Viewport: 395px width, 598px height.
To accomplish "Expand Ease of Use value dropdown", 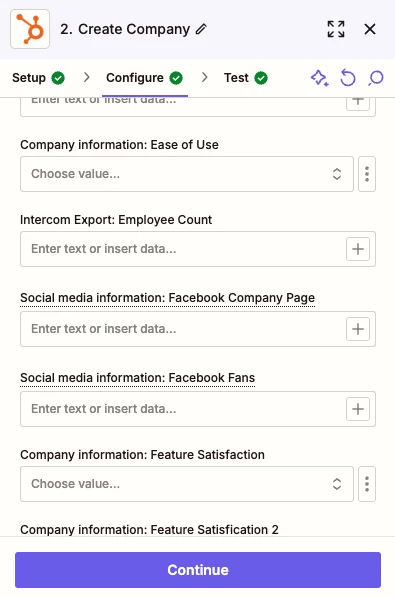I will pyautogui.click(x=187, y=174).
